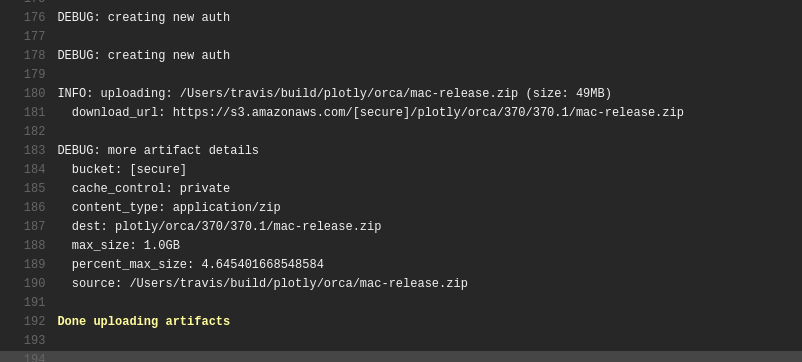Click the 'source:' mac-release.zip path line
This screenshot has width=802, height=362.
tap(270, 283)
